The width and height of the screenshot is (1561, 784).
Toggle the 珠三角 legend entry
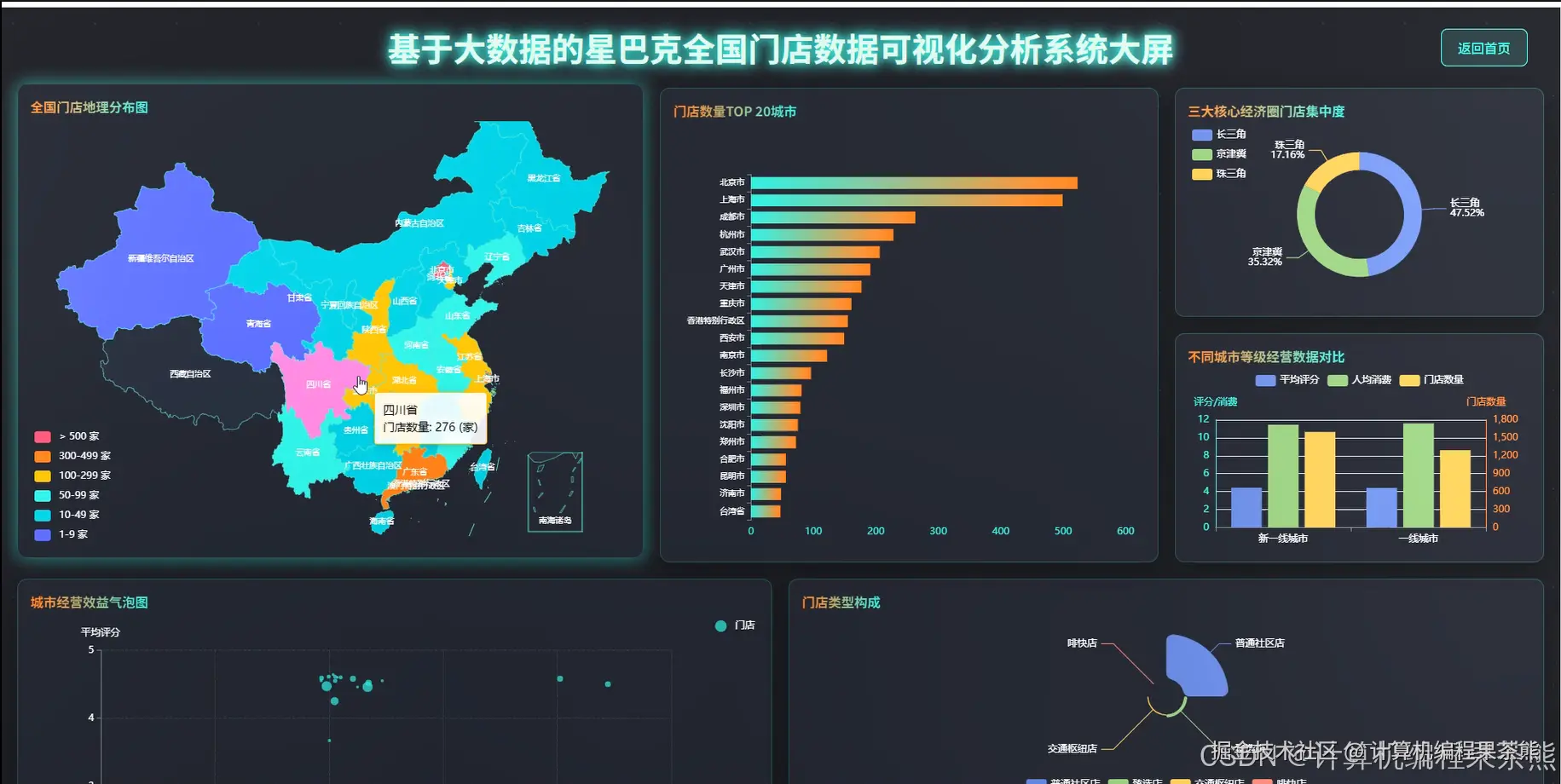(x=1219, y=174)
